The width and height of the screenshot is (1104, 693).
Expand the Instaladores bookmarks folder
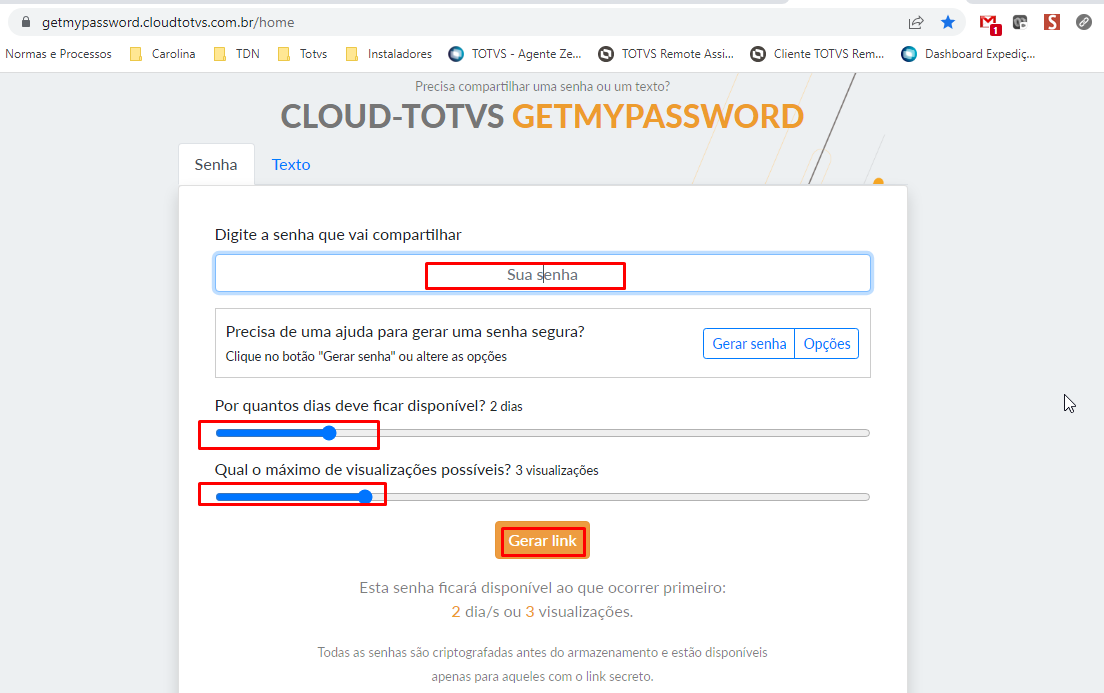coord(389,54)
